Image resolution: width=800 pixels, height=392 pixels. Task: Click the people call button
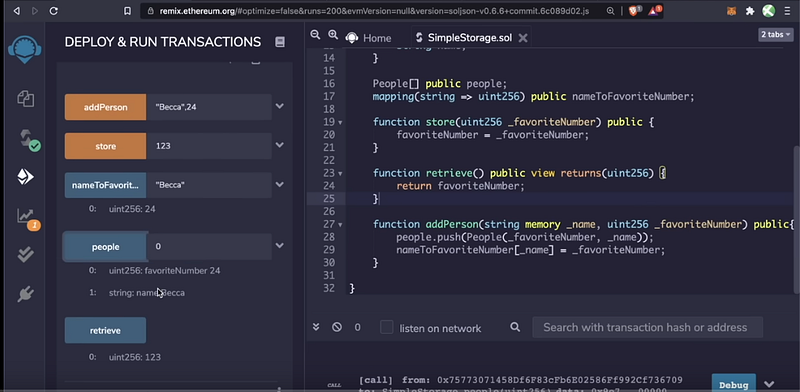pyautogui.click(x=106, y=247)
